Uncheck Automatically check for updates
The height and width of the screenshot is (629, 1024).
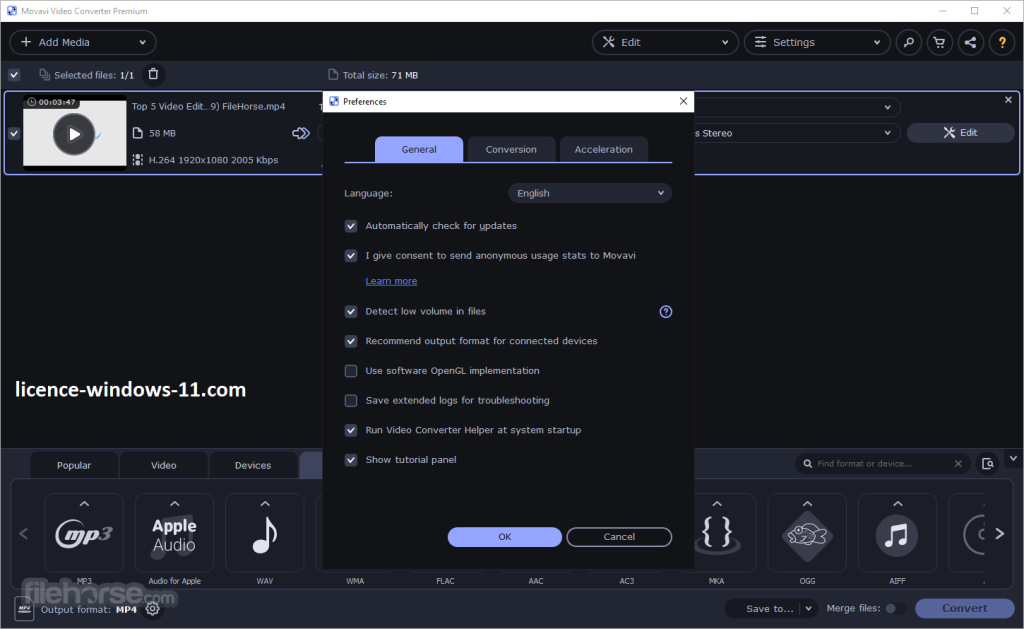click(x=351, y=226)
